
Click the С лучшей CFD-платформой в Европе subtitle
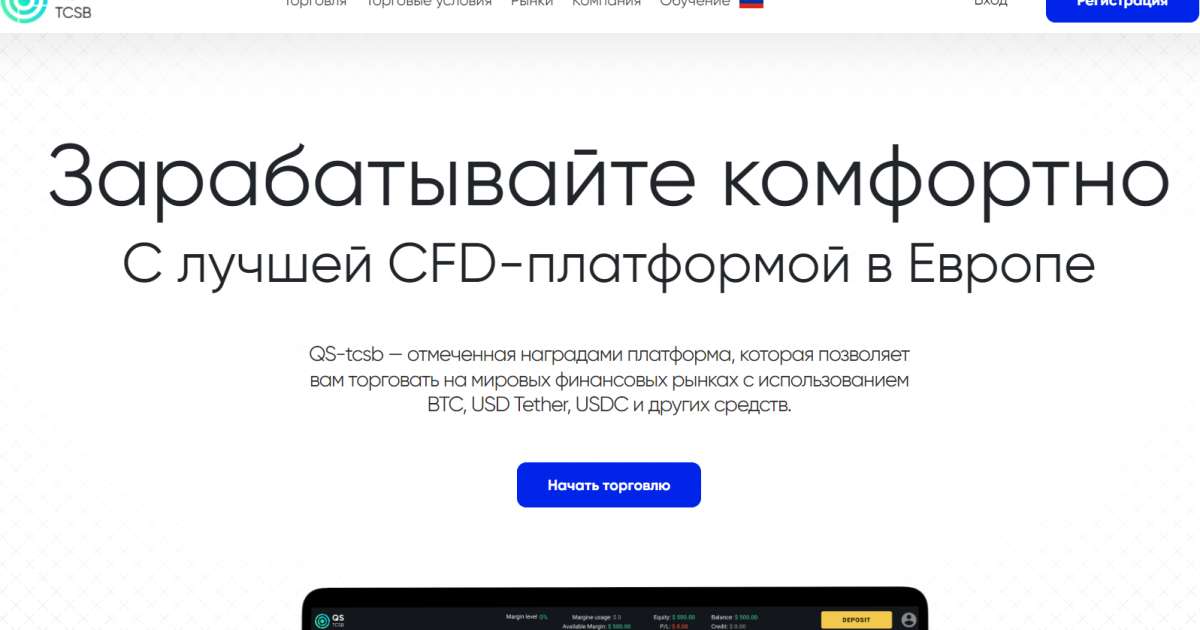pos(609,265)
